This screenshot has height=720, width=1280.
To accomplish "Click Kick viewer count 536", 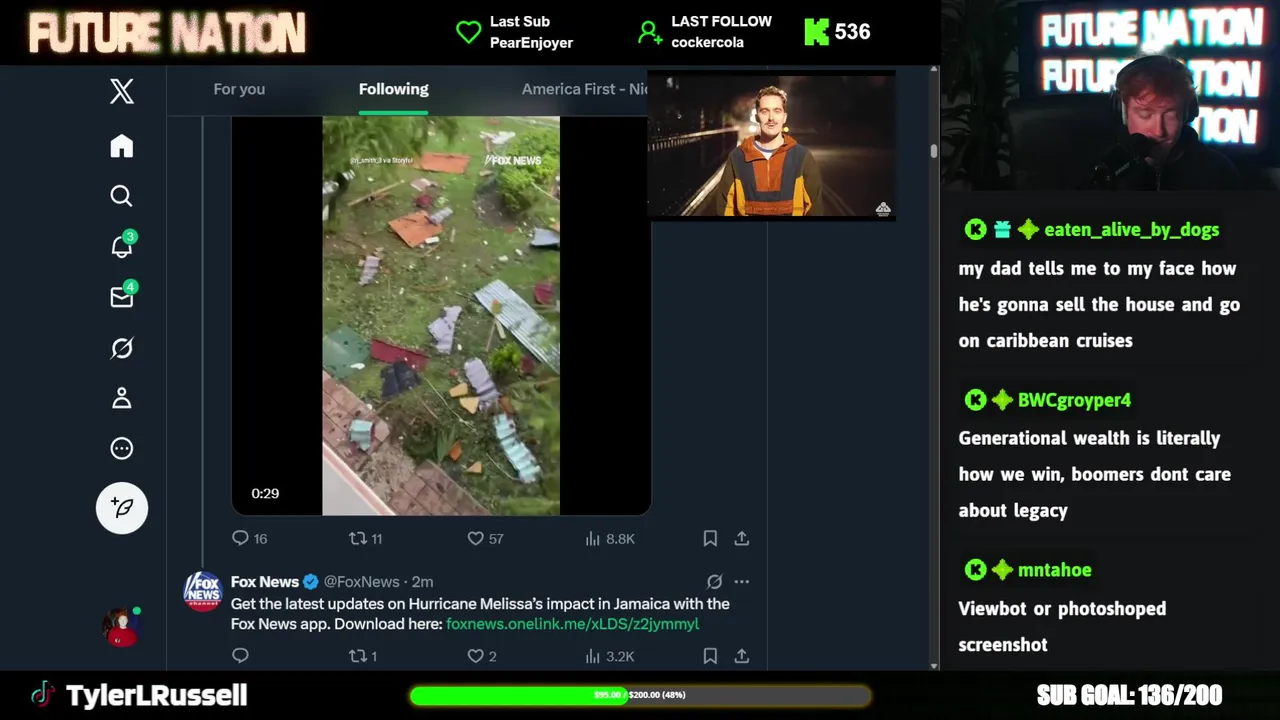I will (x=838, y=32).
